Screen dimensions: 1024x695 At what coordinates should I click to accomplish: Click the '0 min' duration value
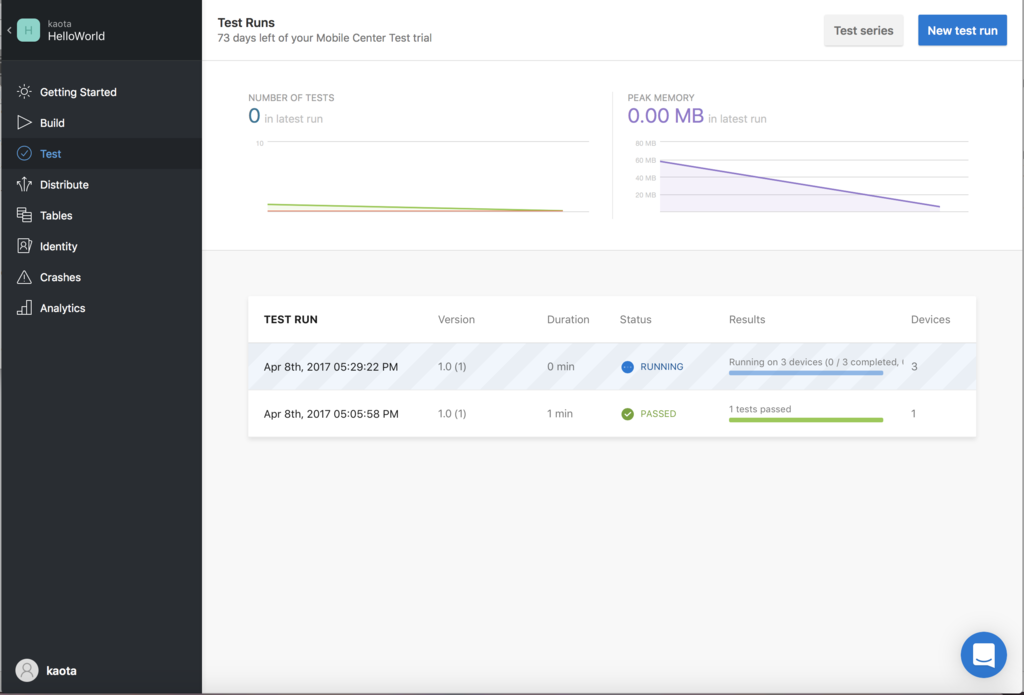click(x=560, y=366)
